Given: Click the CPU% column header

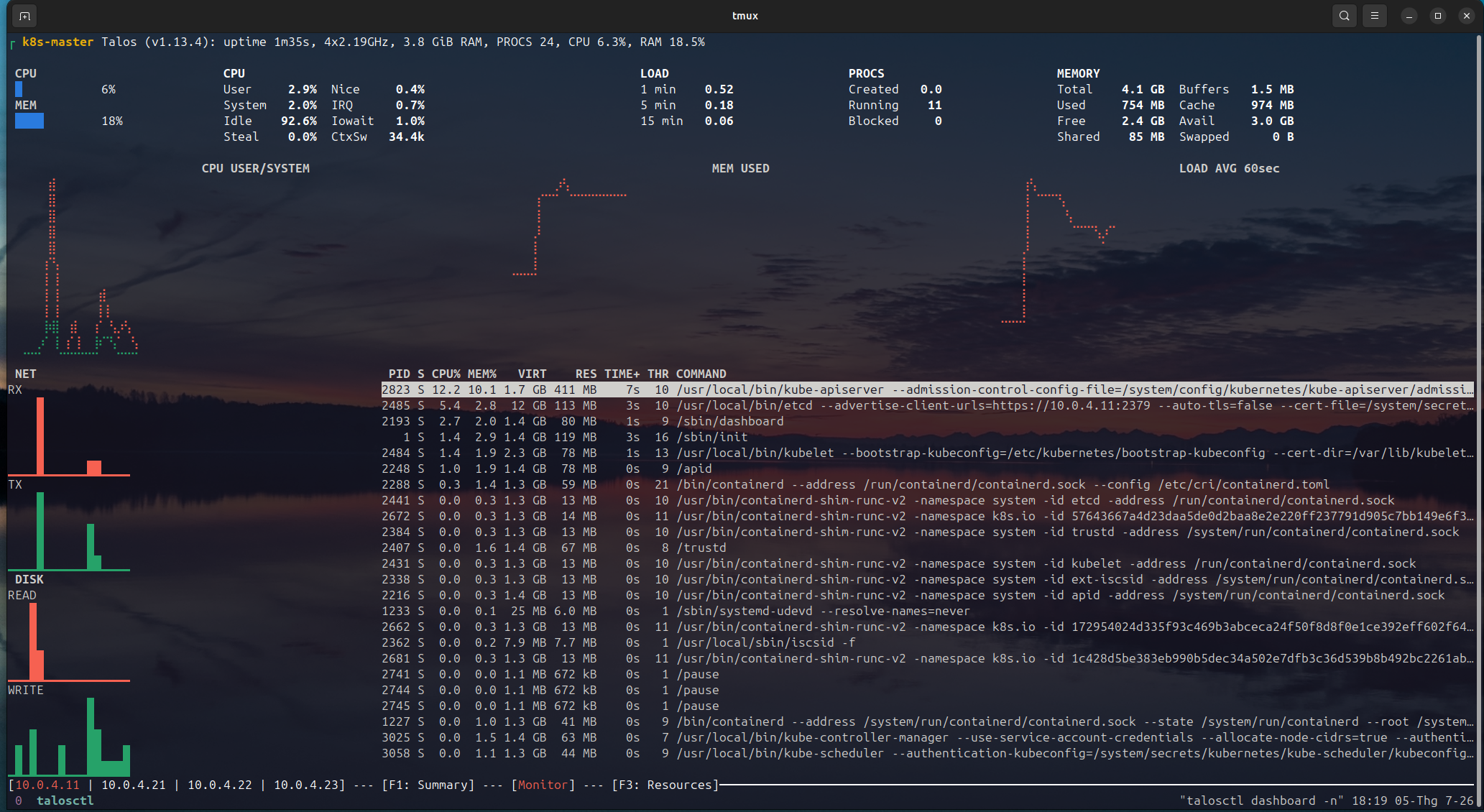Looking at the screenshot, I should click(446, 374).
